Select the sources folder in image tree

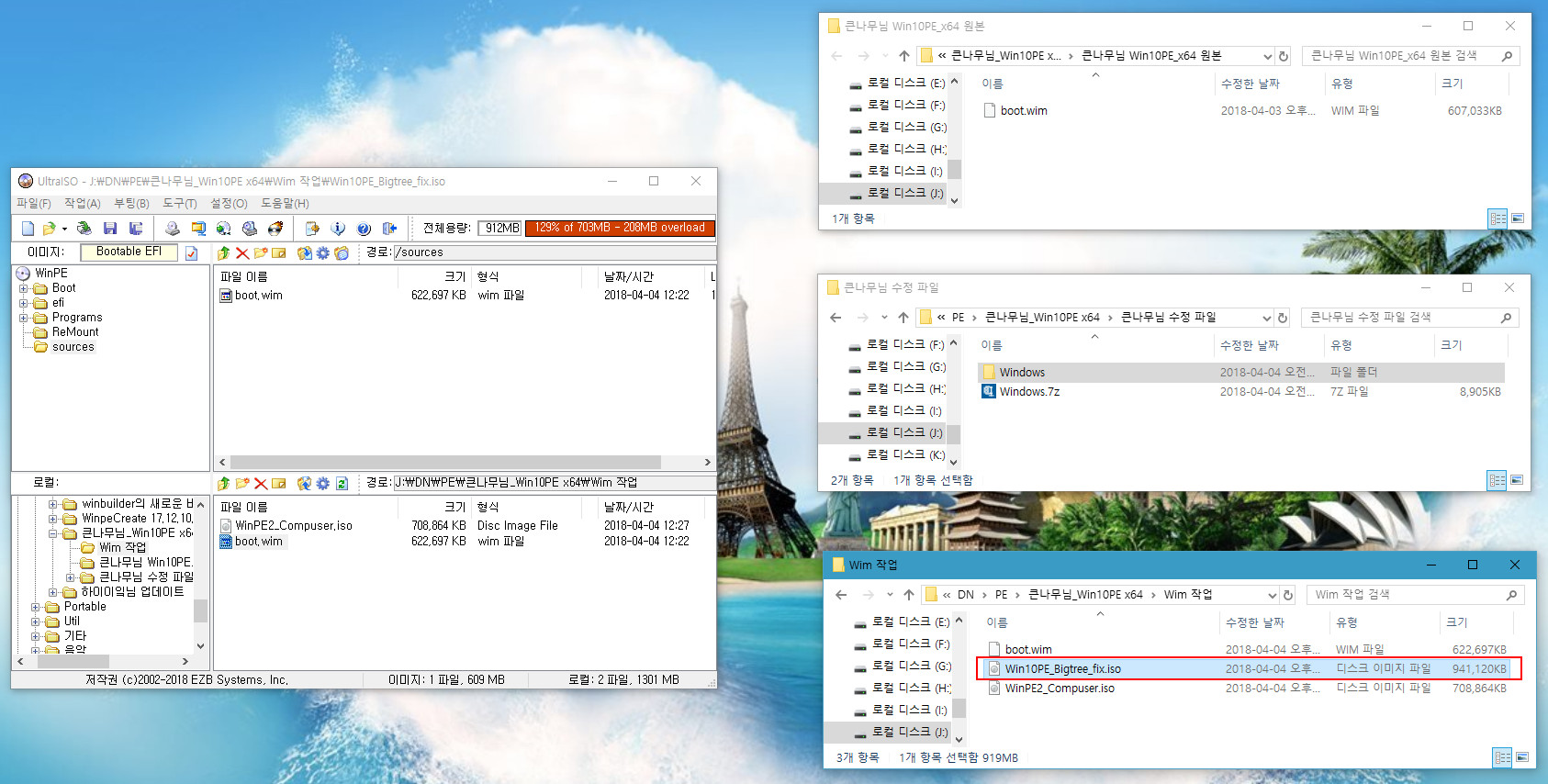pyautogui.click(x=73, y=347)
